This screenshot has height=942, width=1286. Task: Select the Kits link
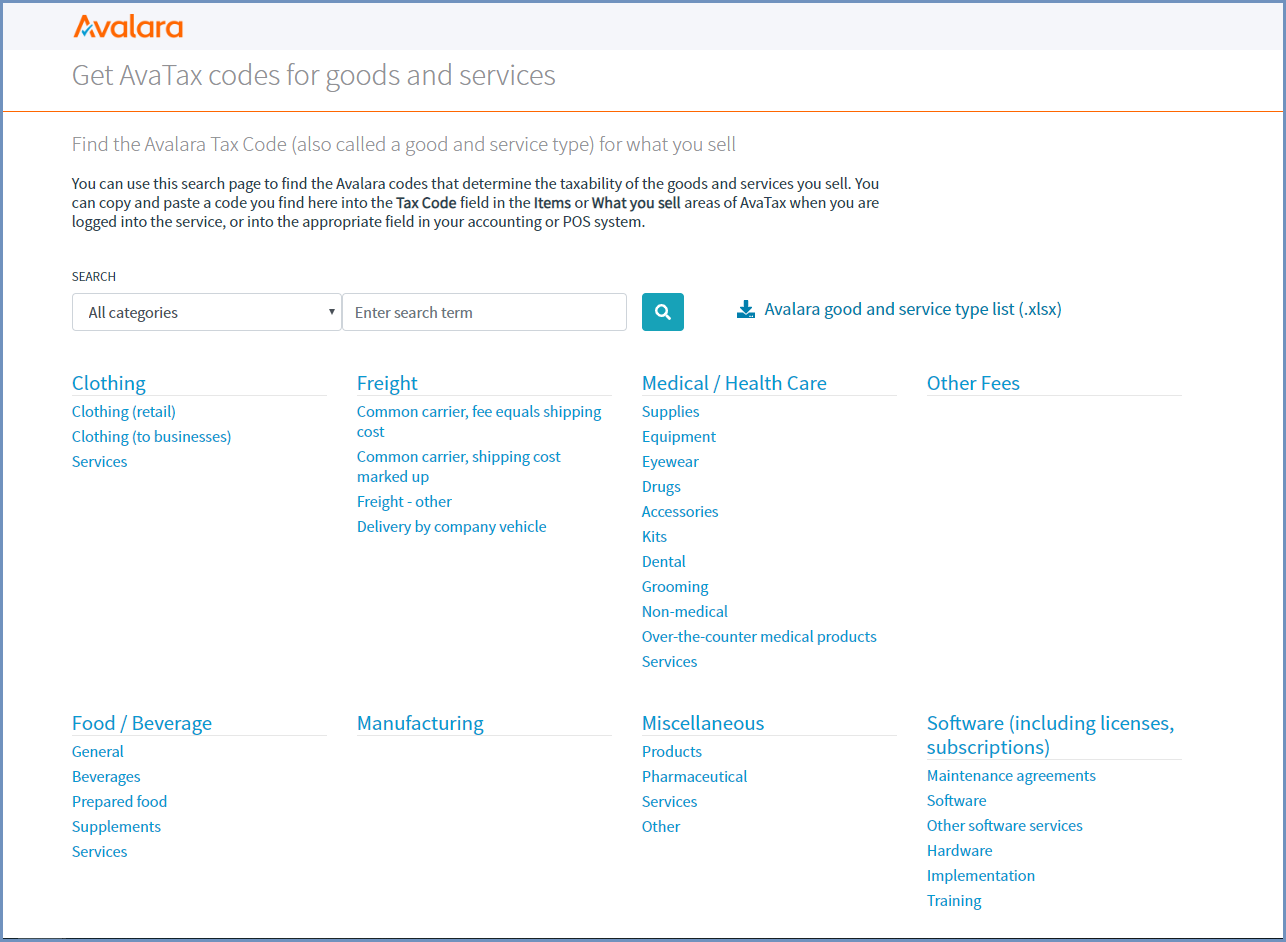pyautogui.click(x=654, y=537)
